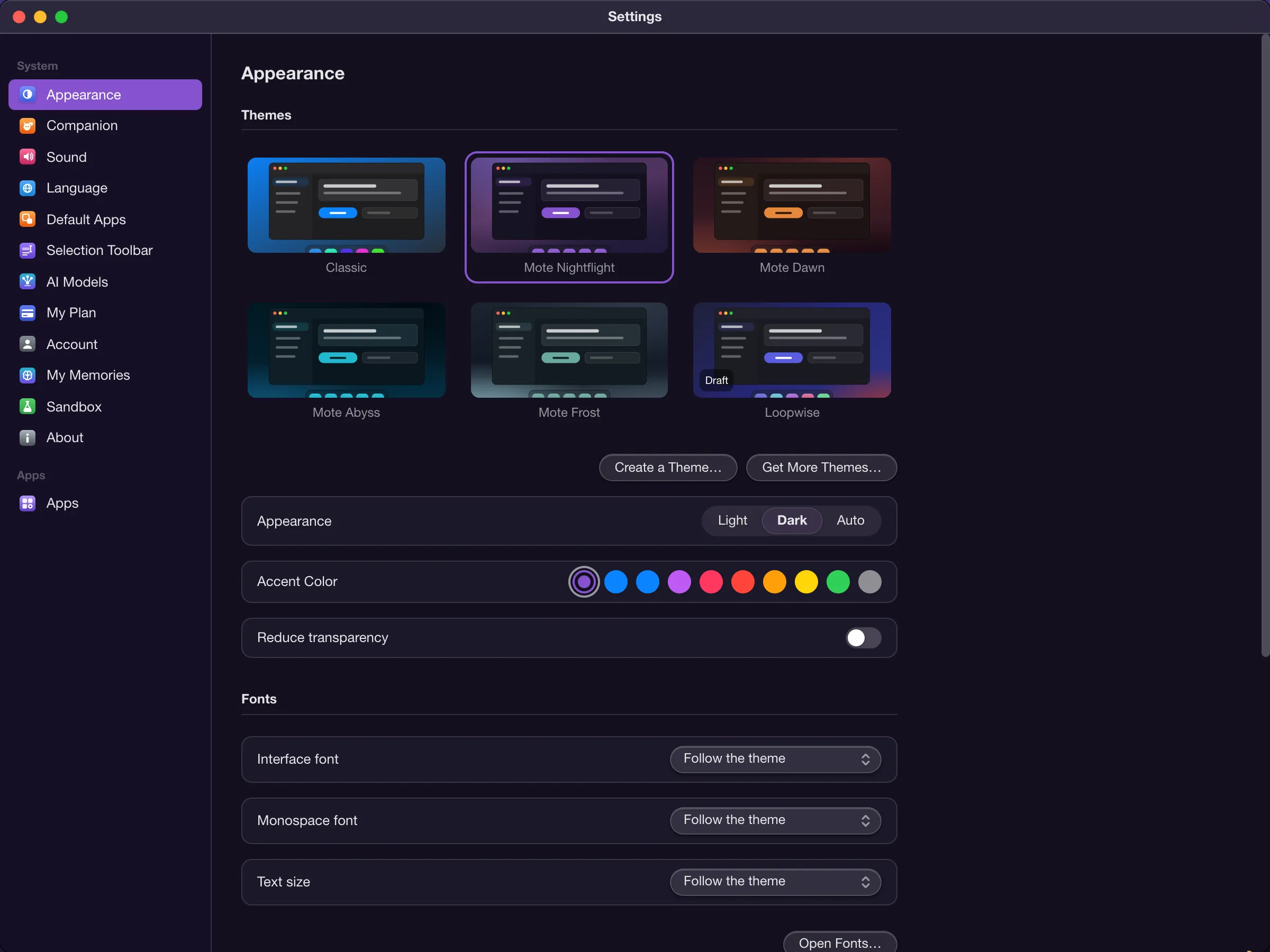Select the Language globe icon

[28, 188]
